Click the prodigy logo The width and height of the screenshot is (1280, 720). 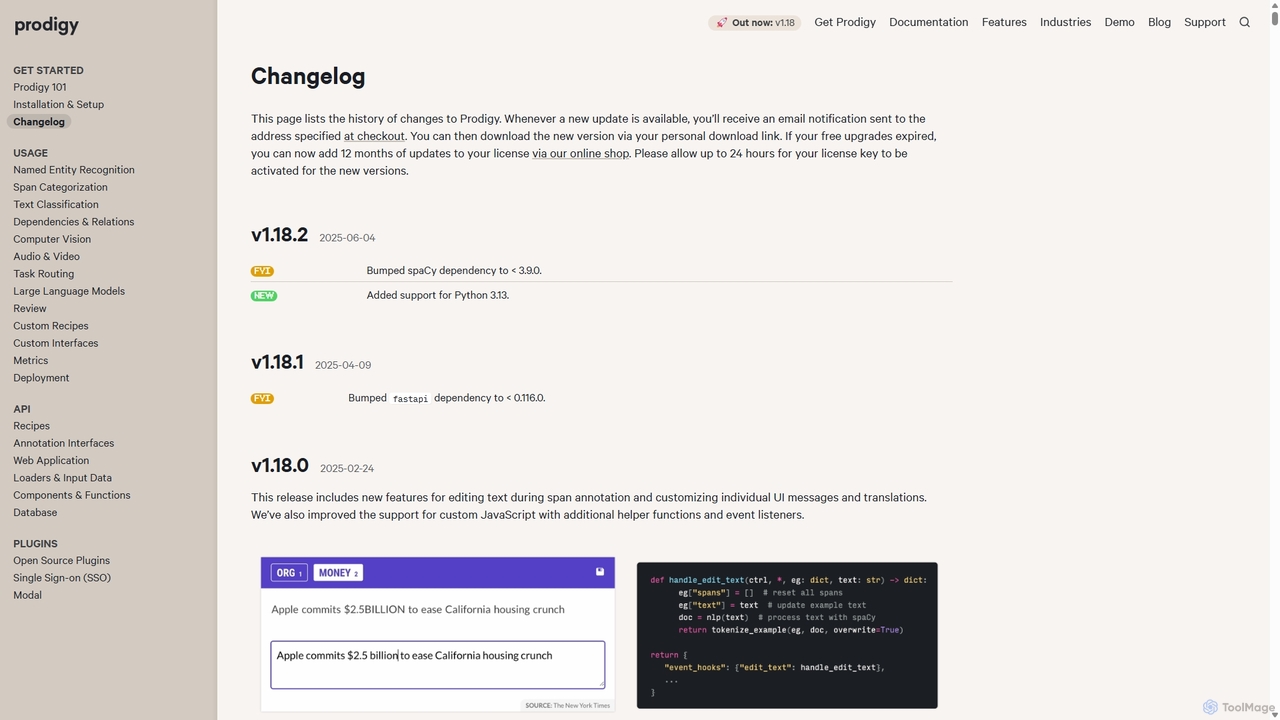pos(46,25)
